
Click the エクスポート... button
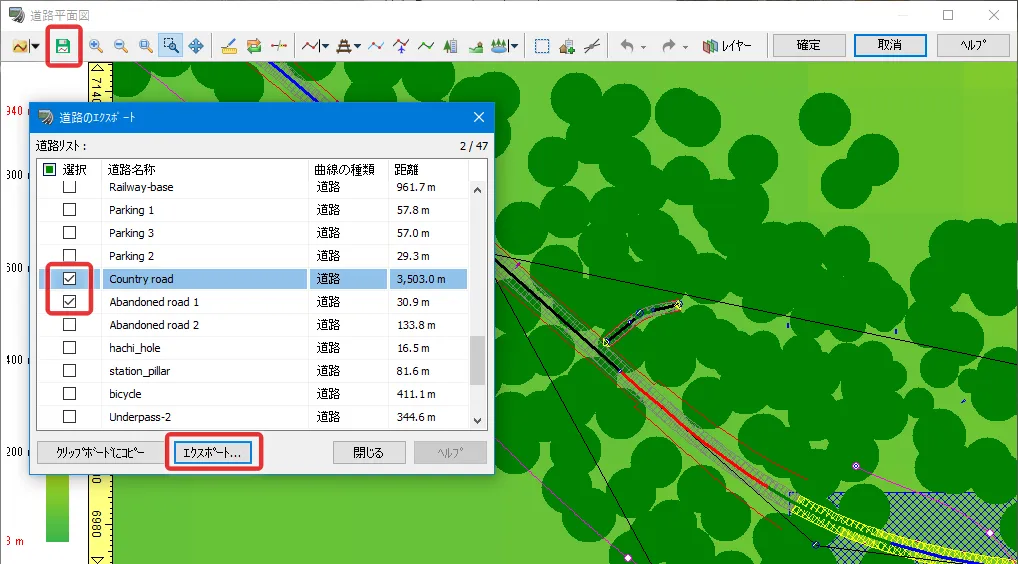[x=212, y=452]
